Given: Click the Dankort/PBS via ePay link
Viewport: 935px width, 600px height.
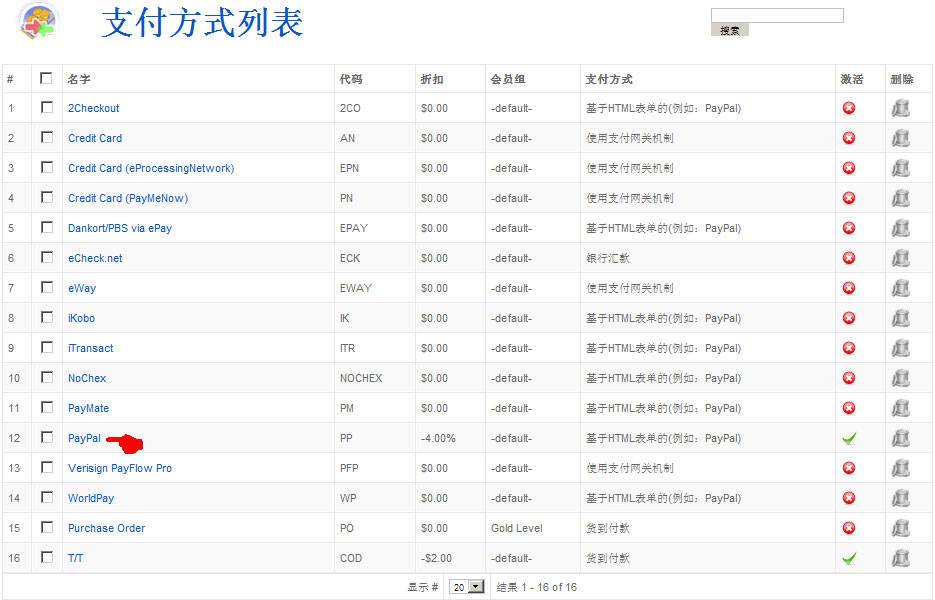Looking at the screenshot, I should (119, 228).
